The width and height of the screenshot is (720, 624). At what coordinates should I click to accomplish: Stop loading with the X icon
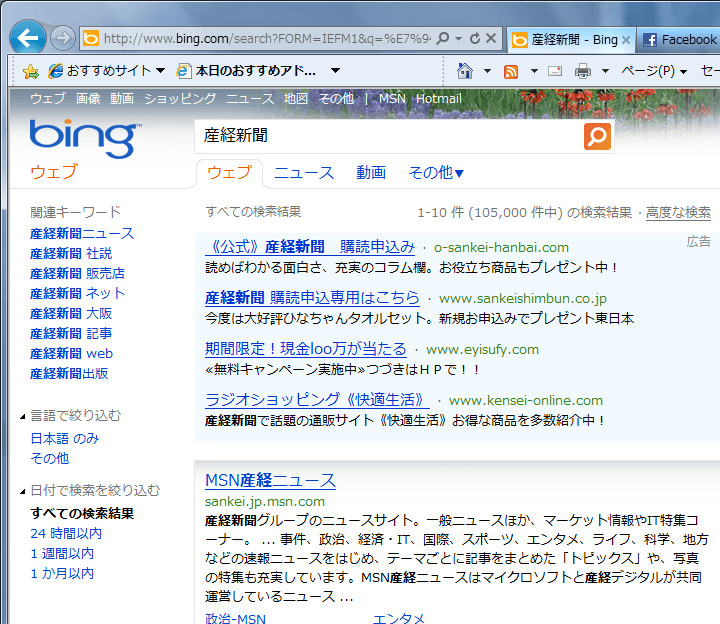click(x=491, y=38)
